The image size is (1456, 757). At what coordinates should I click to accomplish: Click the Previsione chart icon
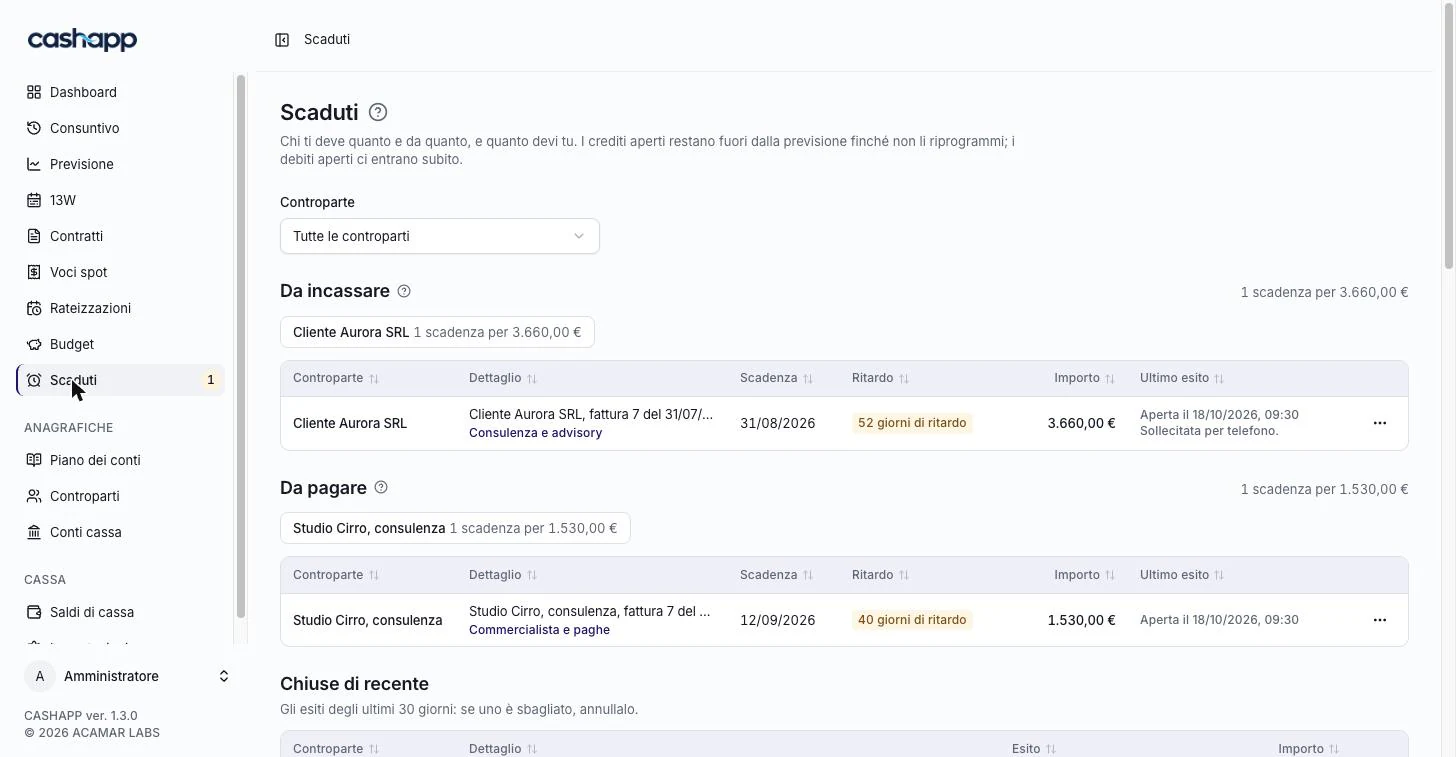pos(34,164)
